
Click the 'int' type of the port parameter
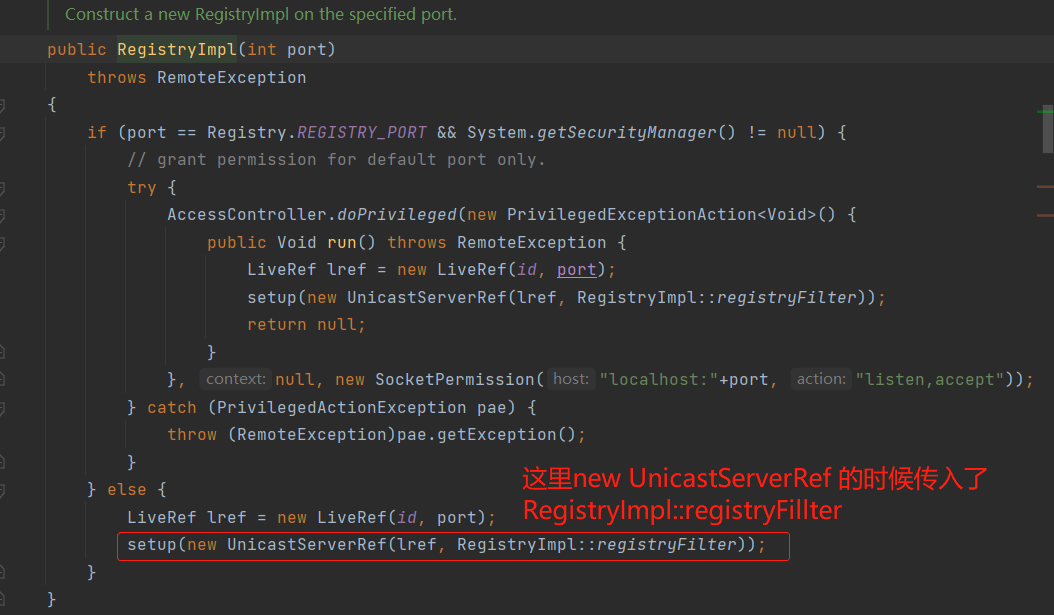pyautogui.click(x=261, y=50)
